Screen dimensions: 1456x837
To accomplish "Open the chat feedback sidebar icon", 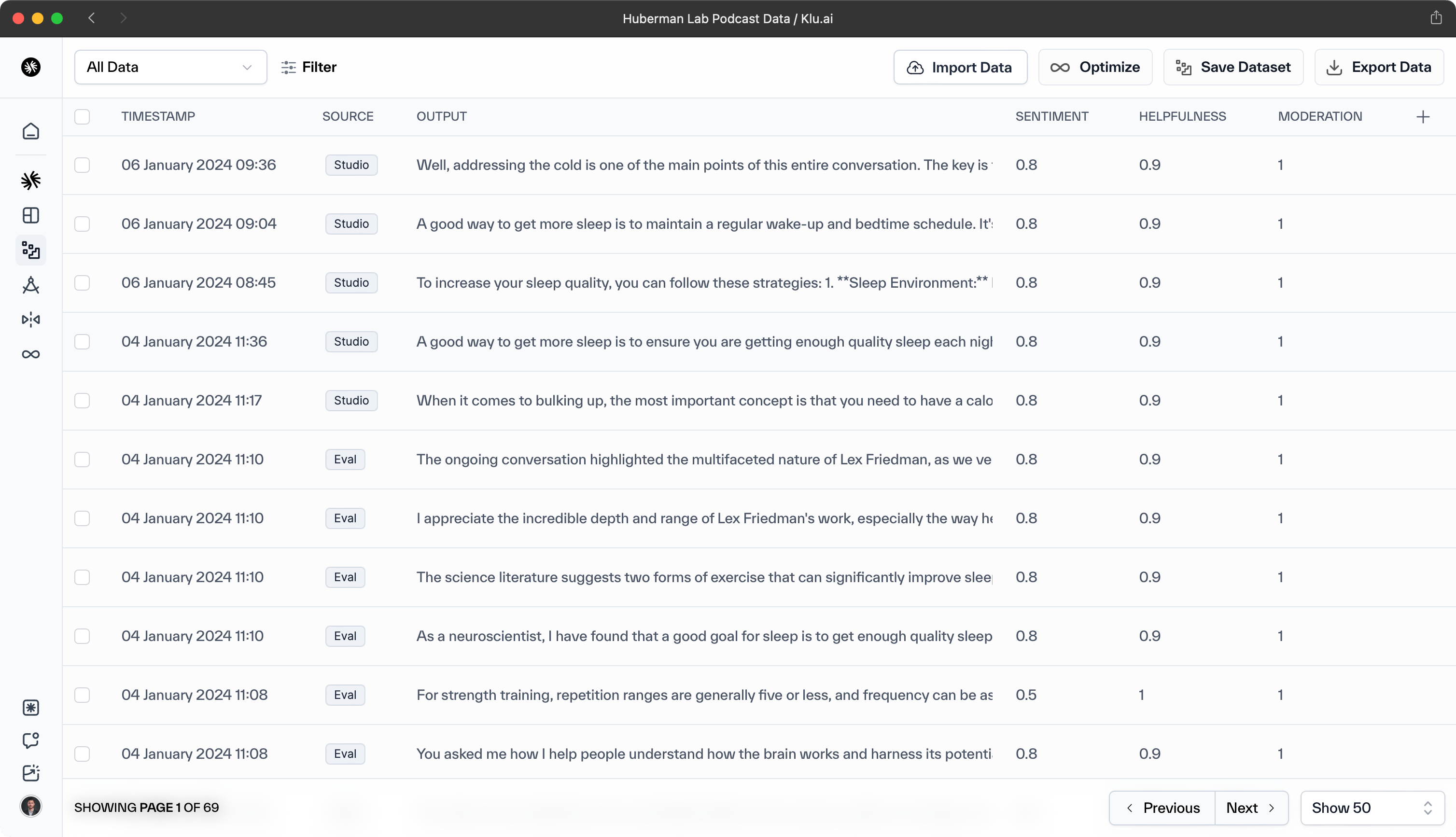I will [31, 740].
